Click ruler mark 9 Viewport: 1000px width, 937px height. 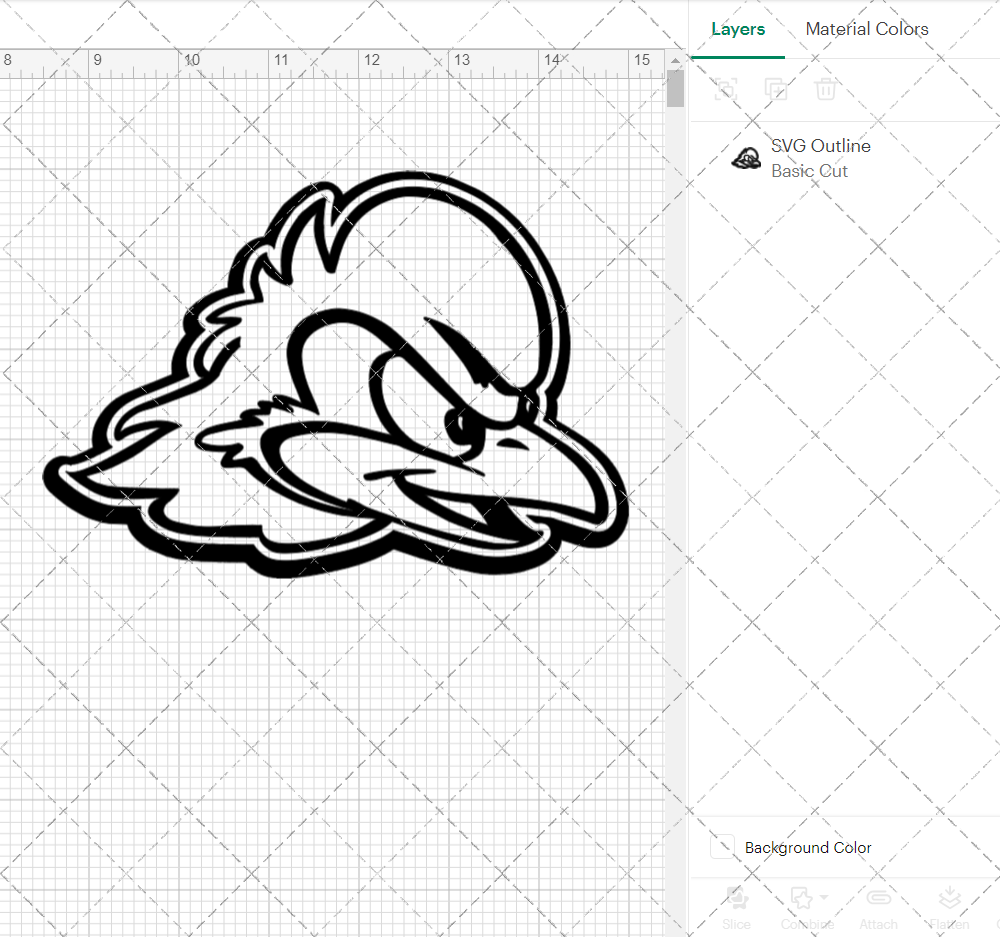coord(98,60)
